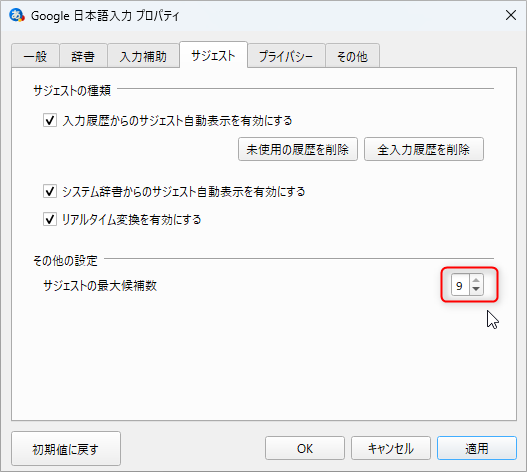Toggle 入力履歴からのサジェスト自動表示 checkbox

(x=50, y=120)
